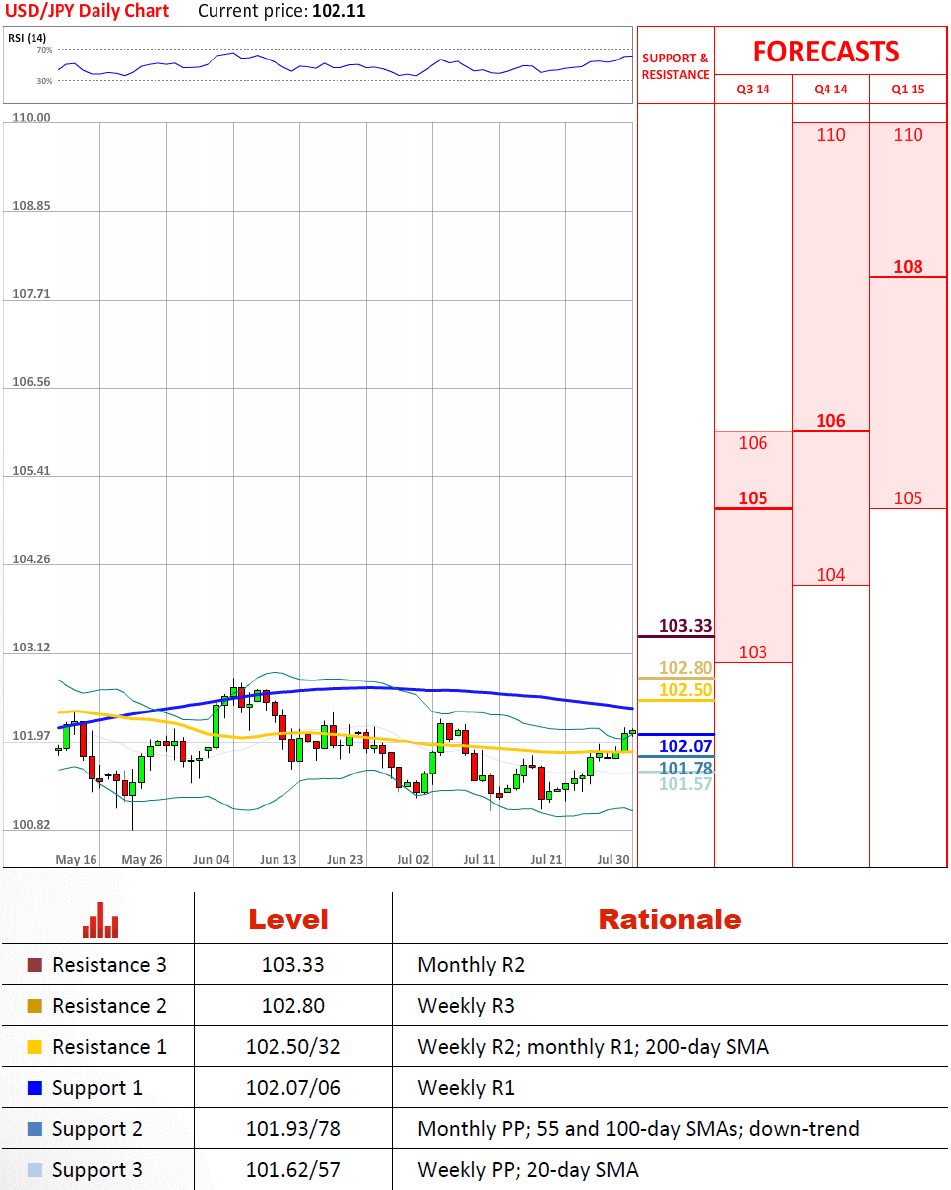Image resolution: width=951 pixels, height=1190 pixels.
Task: Click the 'Jun 04' date axis label
Action: pos(211,859)
